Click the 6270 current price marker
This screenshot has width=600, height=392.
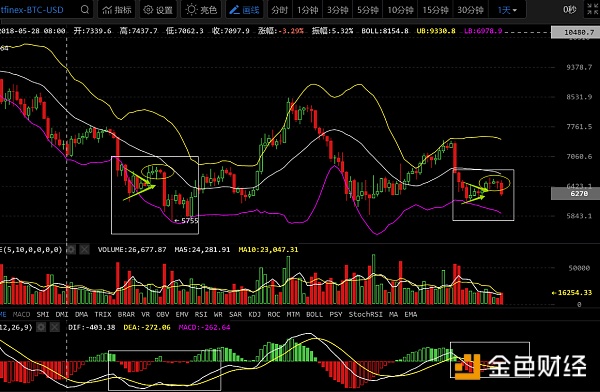(x=575, y=194)
